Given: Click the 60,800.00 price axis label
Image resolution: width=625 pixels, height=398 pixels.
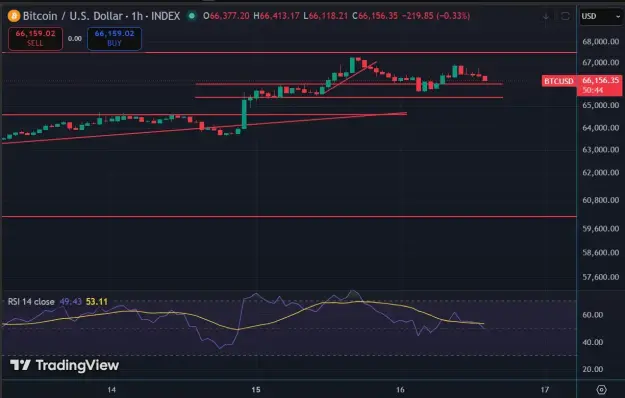Looking at the screenshot, I should [601, 200].
